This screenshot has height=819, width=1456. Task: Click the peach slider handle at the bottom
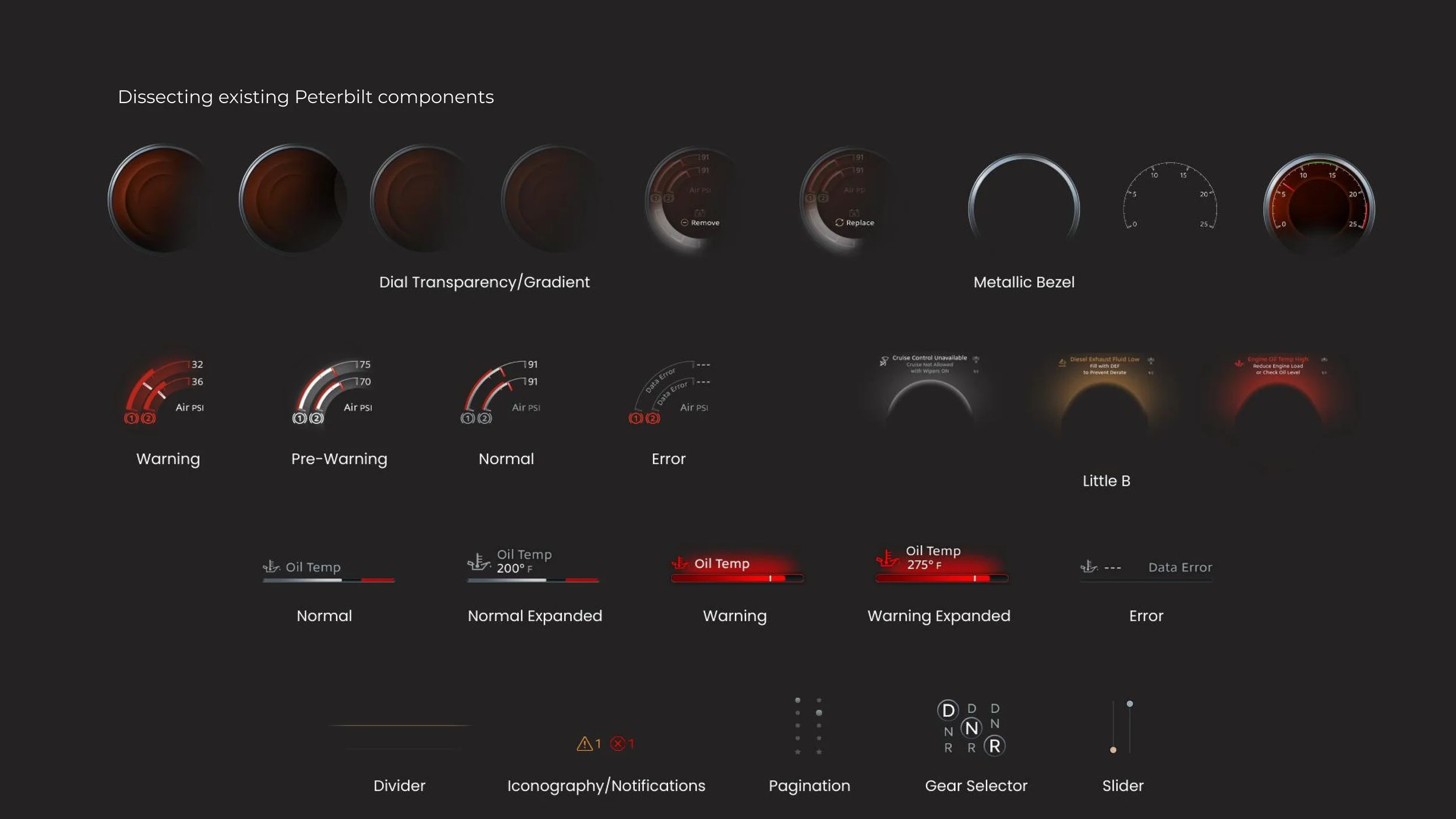pyautogui.click(x=1113, y=750)
